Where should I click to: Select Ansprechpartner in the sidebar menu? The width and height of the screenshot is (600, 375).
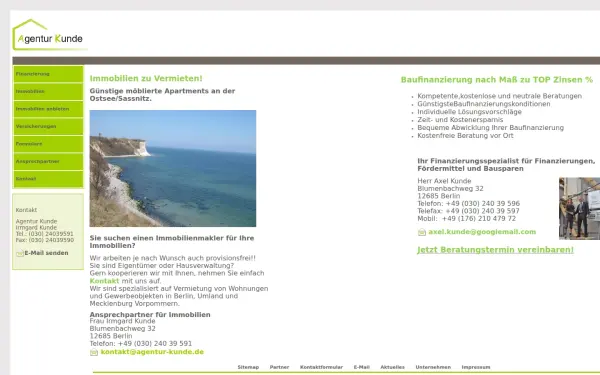(x=48, y=161)
